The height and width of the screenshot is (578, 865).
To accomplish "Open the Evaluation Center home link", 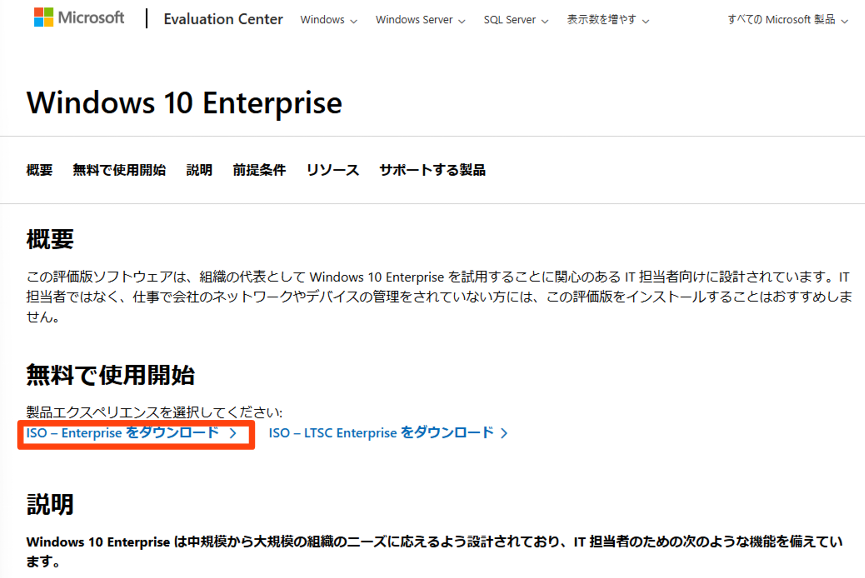I will (223, 19).
